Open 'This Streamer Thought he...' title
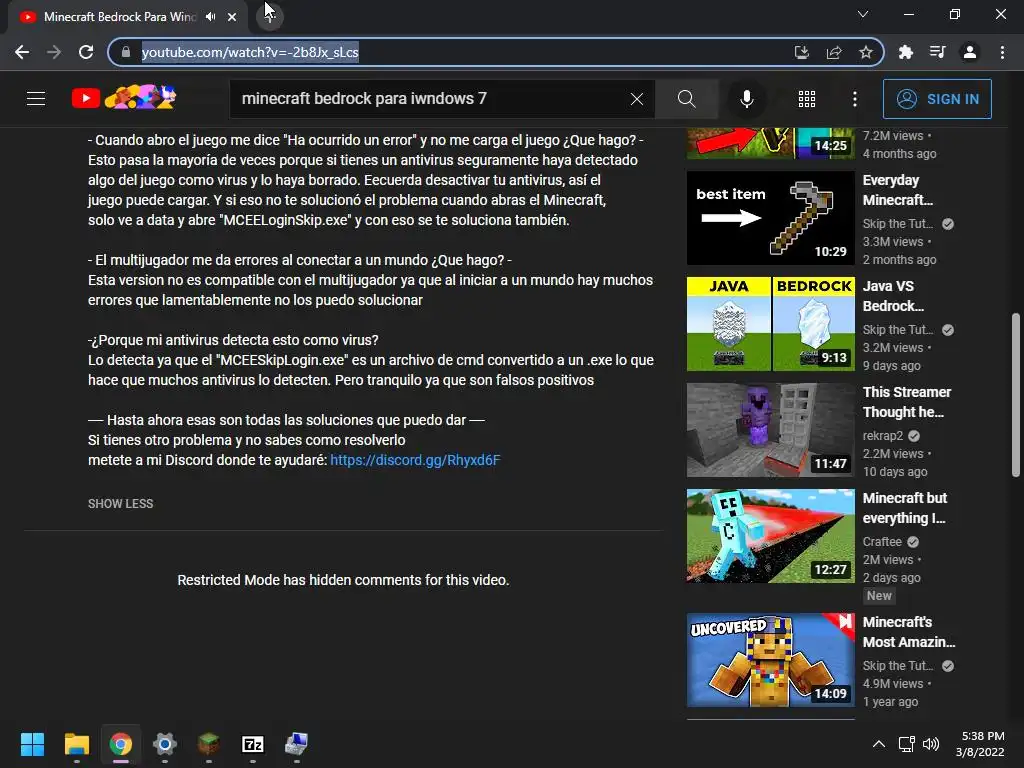 [906, 402]
